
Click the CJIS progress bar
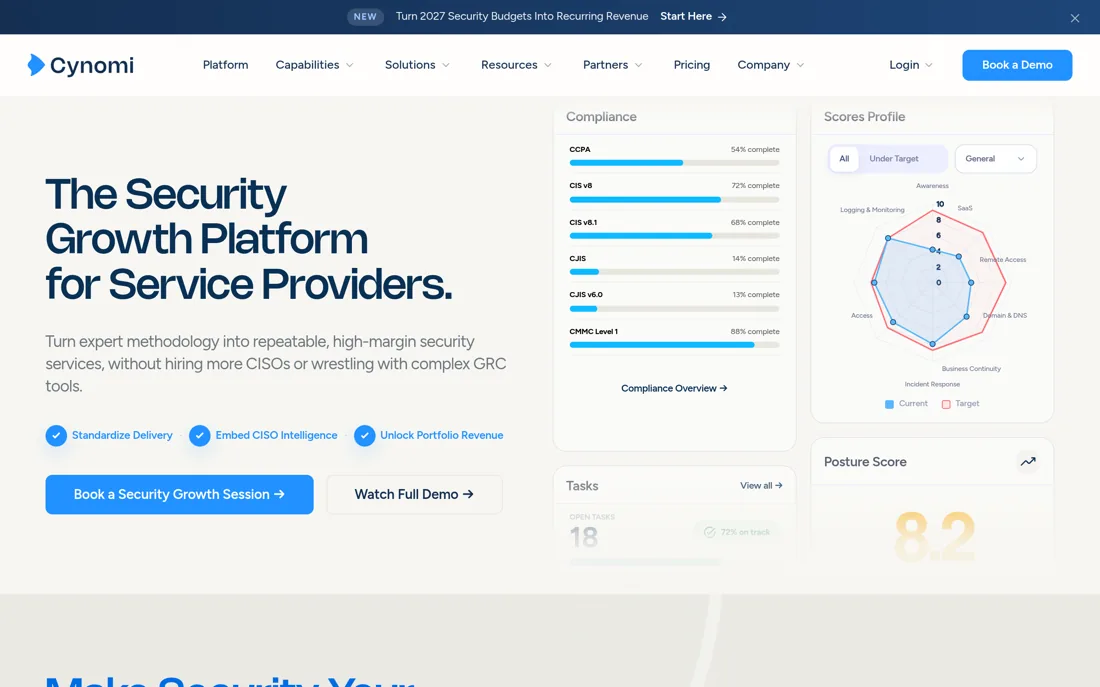674,272
